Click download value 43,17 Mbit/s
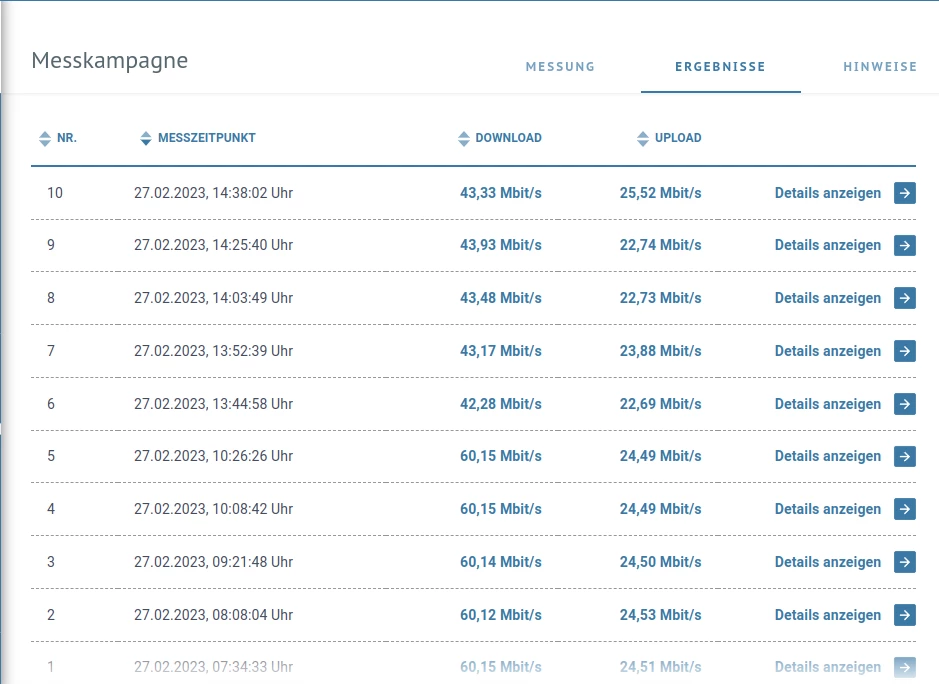939x684 pixels. (501, 351)
